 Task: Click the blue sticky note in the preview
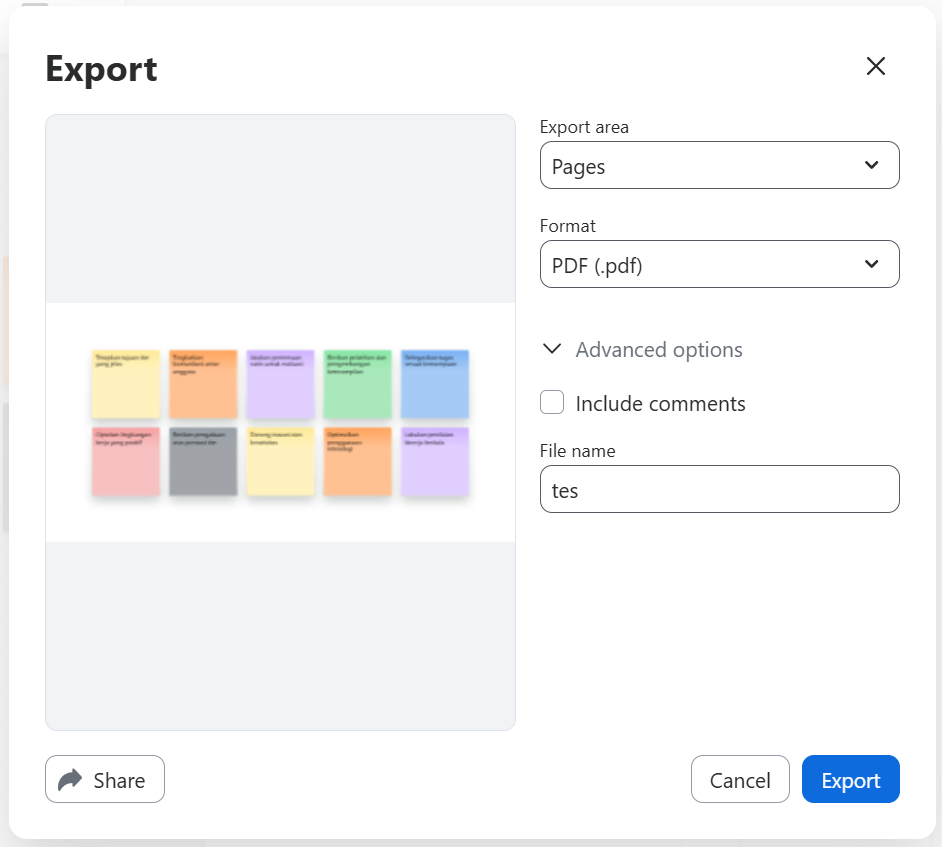click(435, 384)
